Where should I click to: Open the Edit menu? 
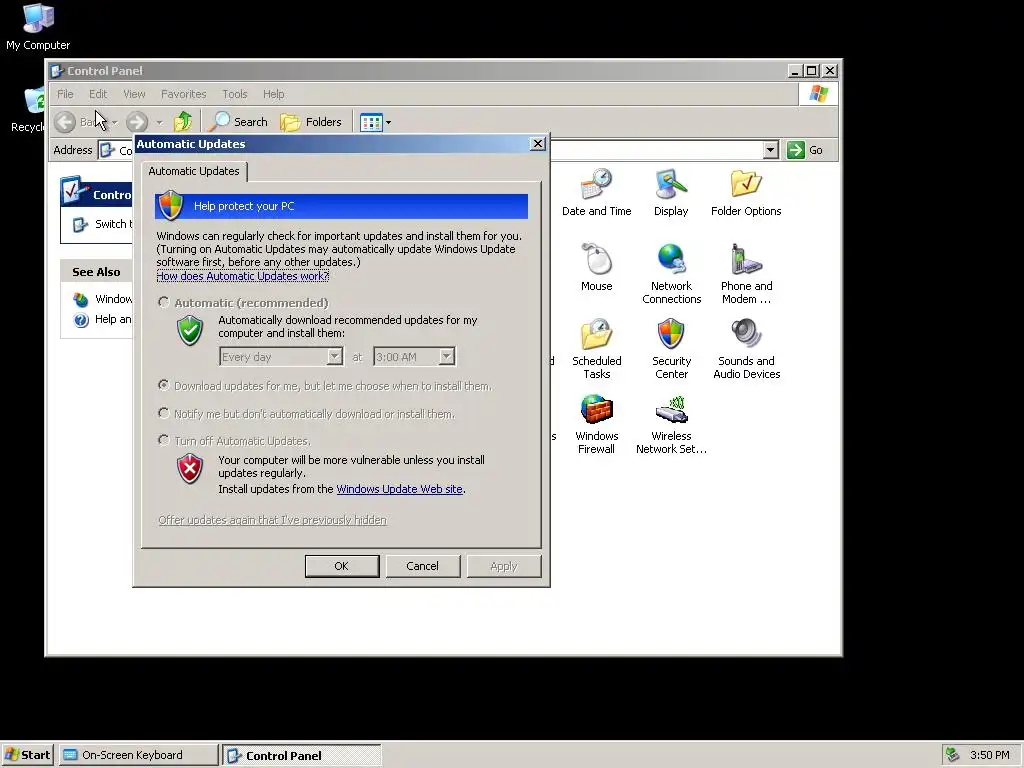(x=98, y=94)
